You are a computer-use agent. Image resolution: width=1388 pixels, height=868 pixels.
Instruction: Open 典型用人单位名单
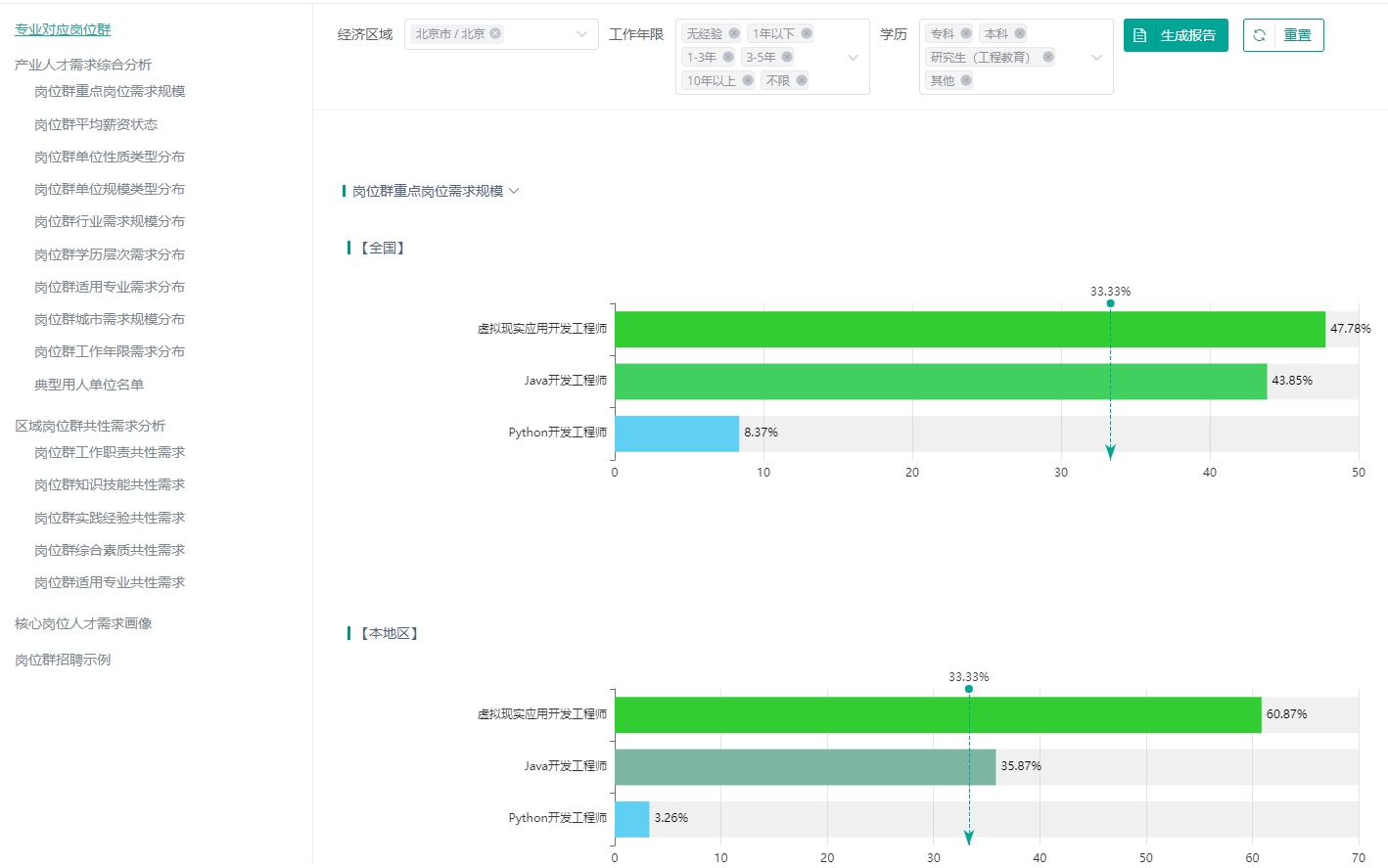tap(89, 385)
